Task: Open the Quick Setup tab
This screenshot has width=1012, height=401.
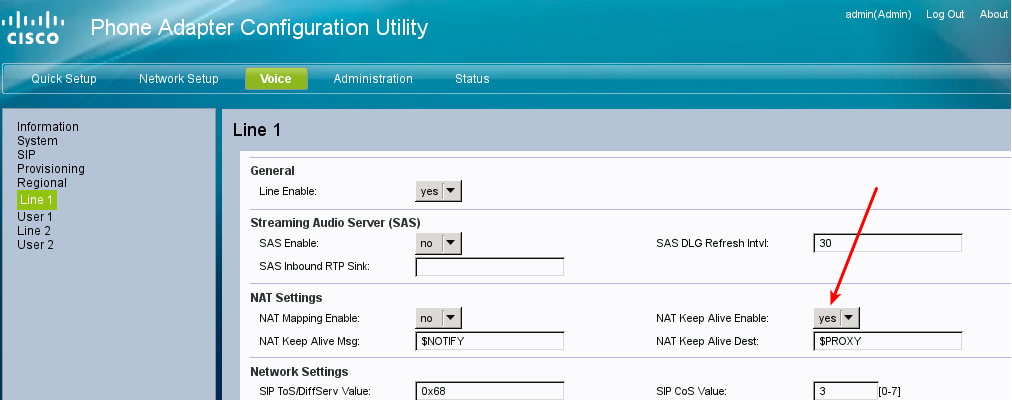Action: 64,79
